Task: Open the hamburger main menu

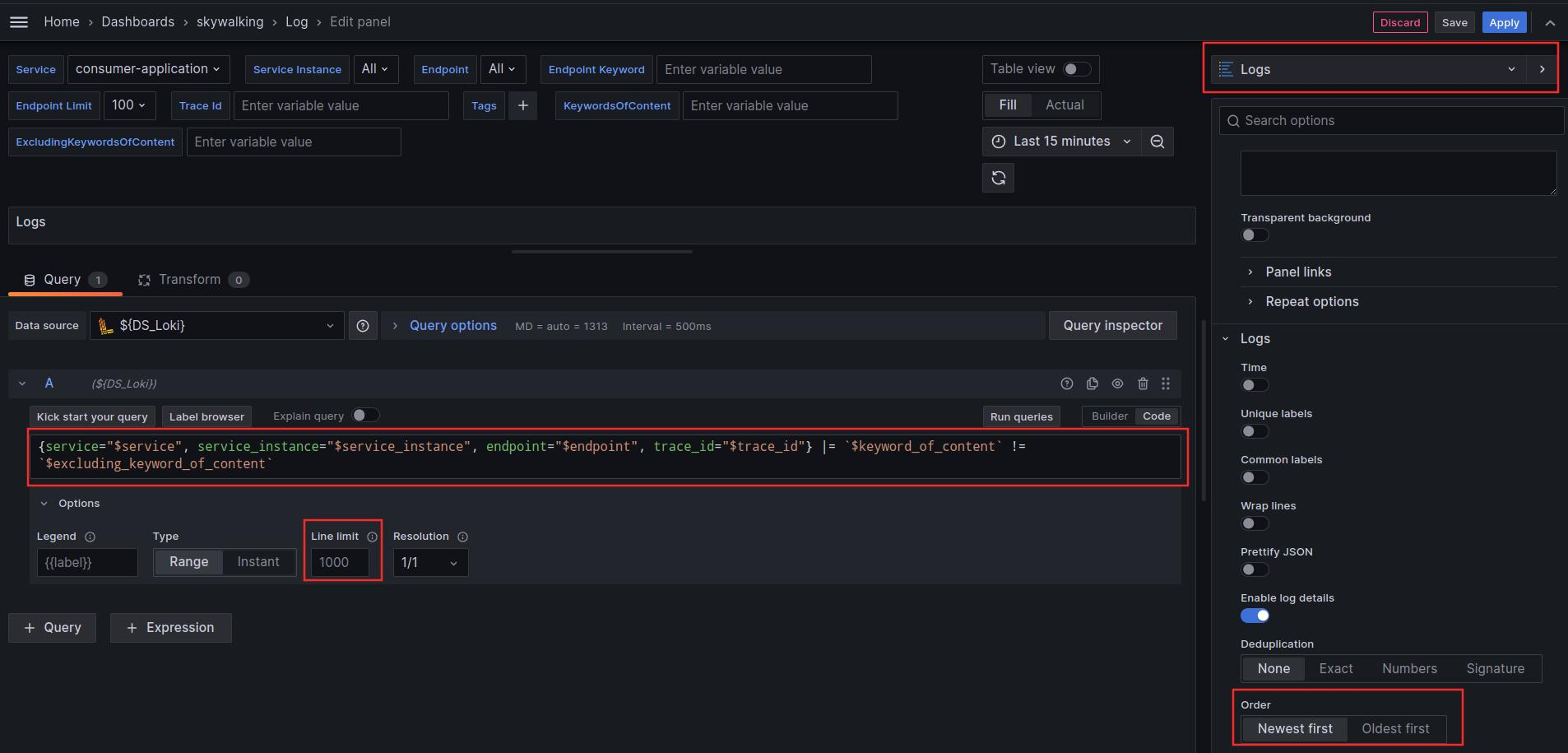Action: pos(19,22)
